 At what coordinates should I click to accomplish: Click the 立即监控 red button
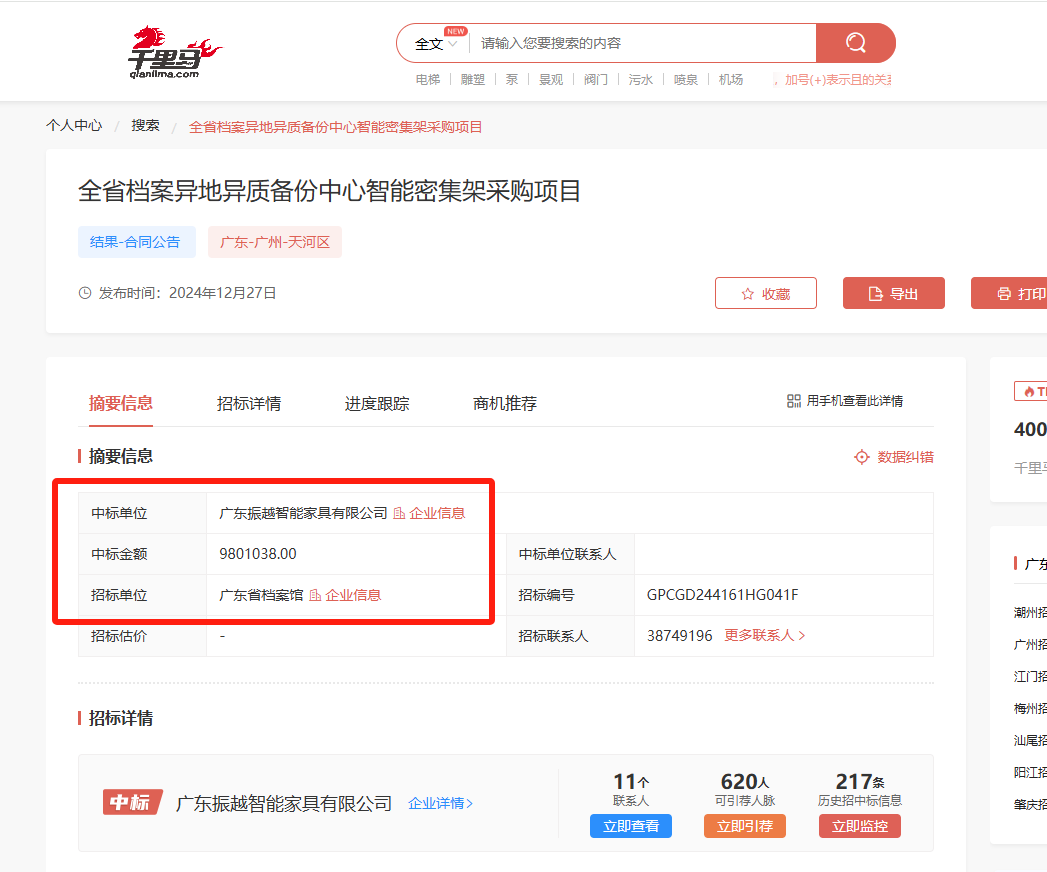pos(860,826)
